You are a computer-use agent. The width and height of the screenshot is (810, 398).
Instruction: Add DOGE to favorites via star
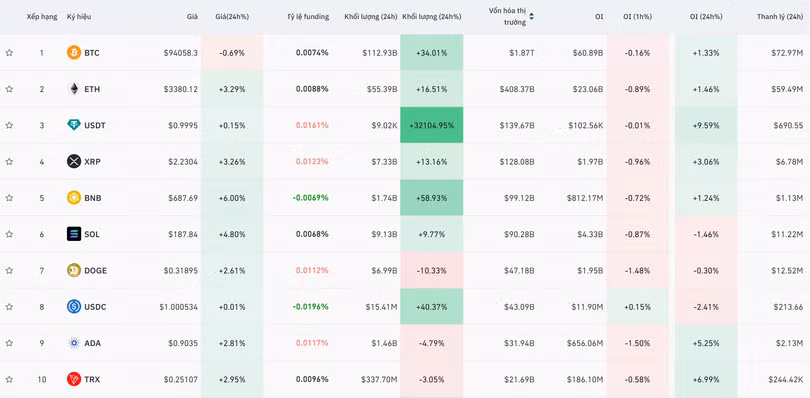point(9,270)
